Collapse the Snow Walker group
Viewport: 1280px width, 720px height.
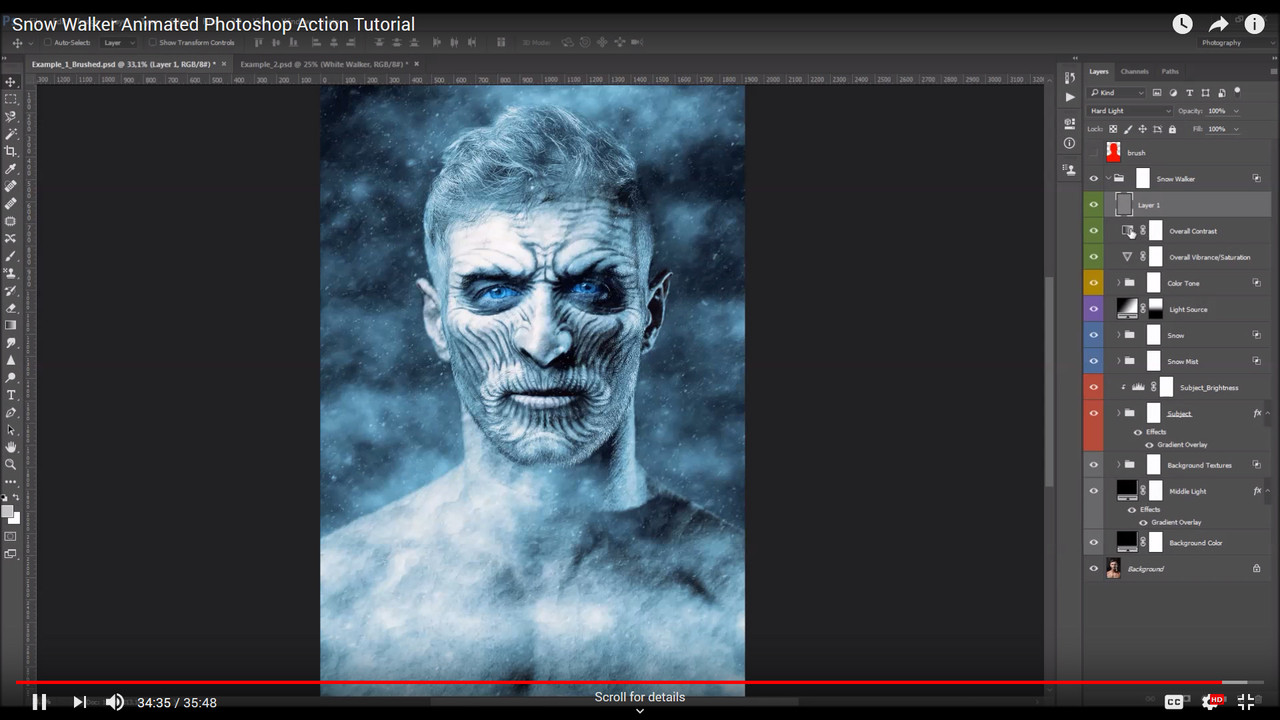(1108, 177)
